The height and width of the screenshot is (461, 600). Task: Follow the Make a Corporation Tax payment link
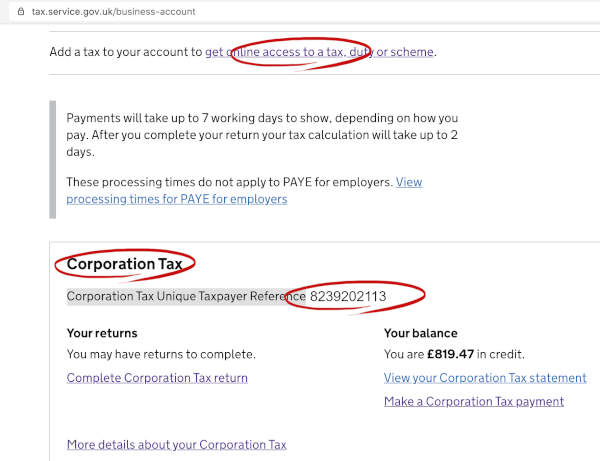[474, 401]
